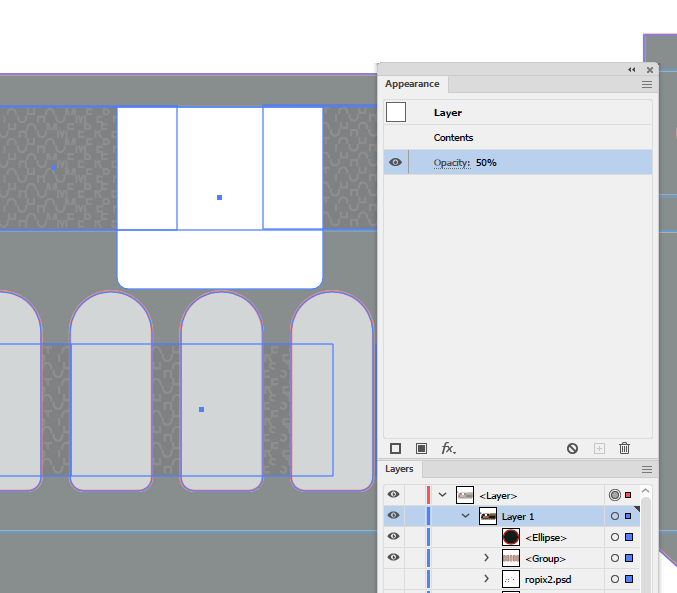
Task: Click Clear Appearance icon
Action: 572,448
